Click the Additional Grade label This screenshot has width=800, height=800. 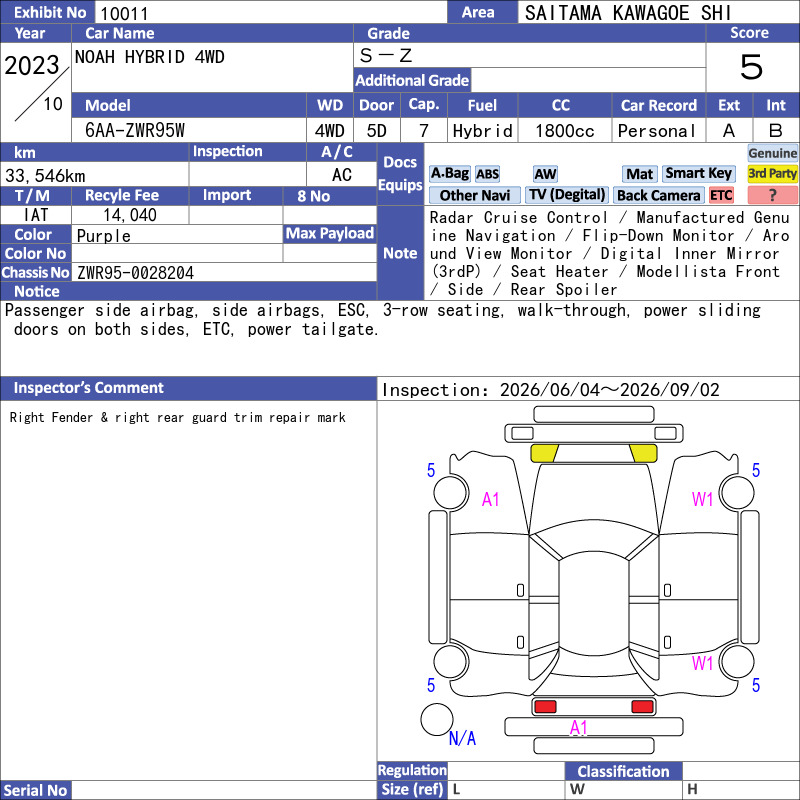[412, 81]
